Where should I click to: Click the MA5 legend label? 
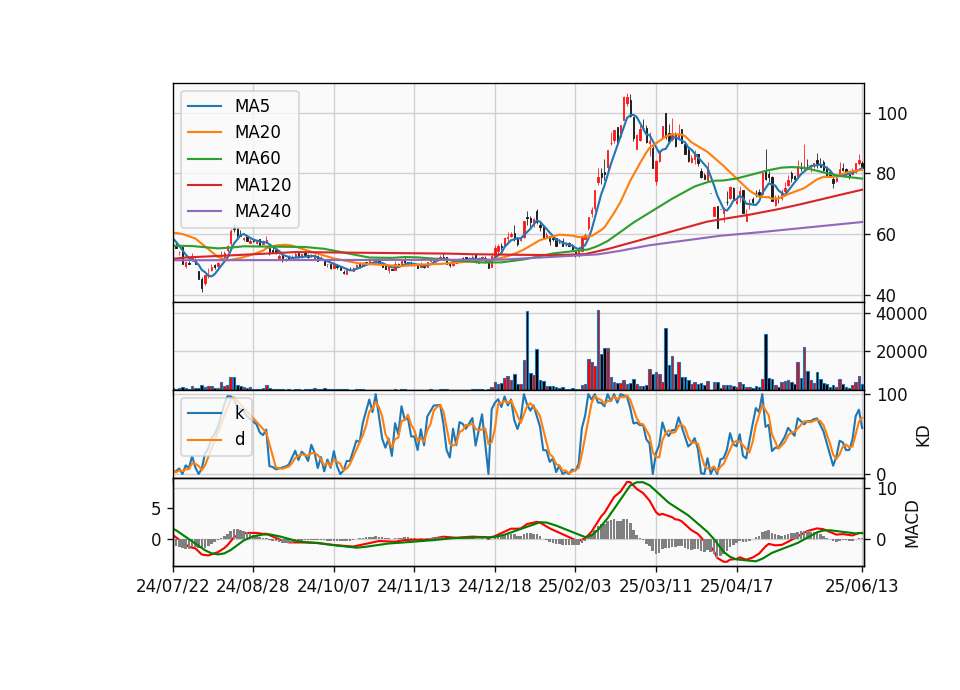point(252,106)
